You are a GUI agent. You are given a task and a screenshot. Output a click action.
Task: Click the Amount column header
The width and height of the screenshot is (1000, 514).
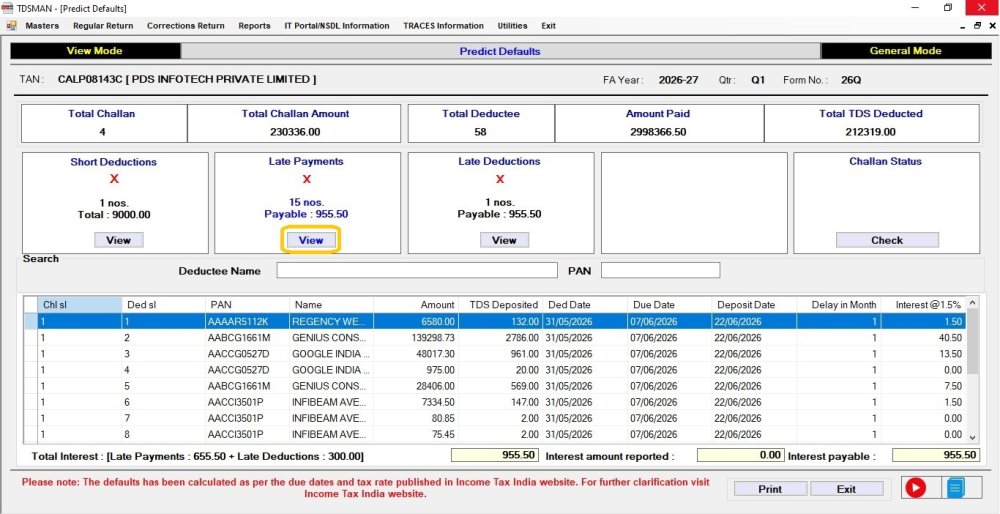click(x=415, y=305)
